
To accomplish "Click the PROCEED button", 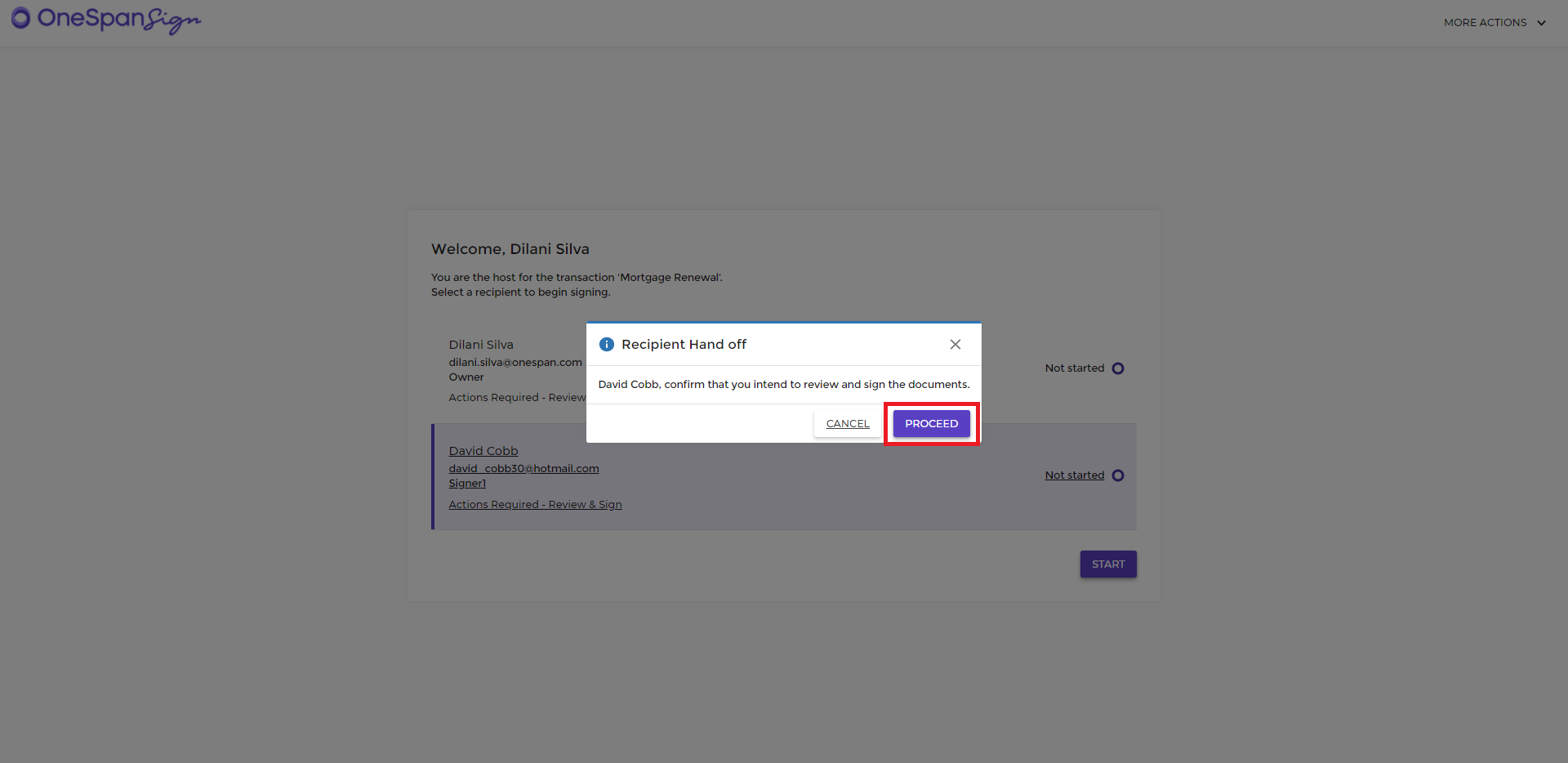I will pos(931,424).
